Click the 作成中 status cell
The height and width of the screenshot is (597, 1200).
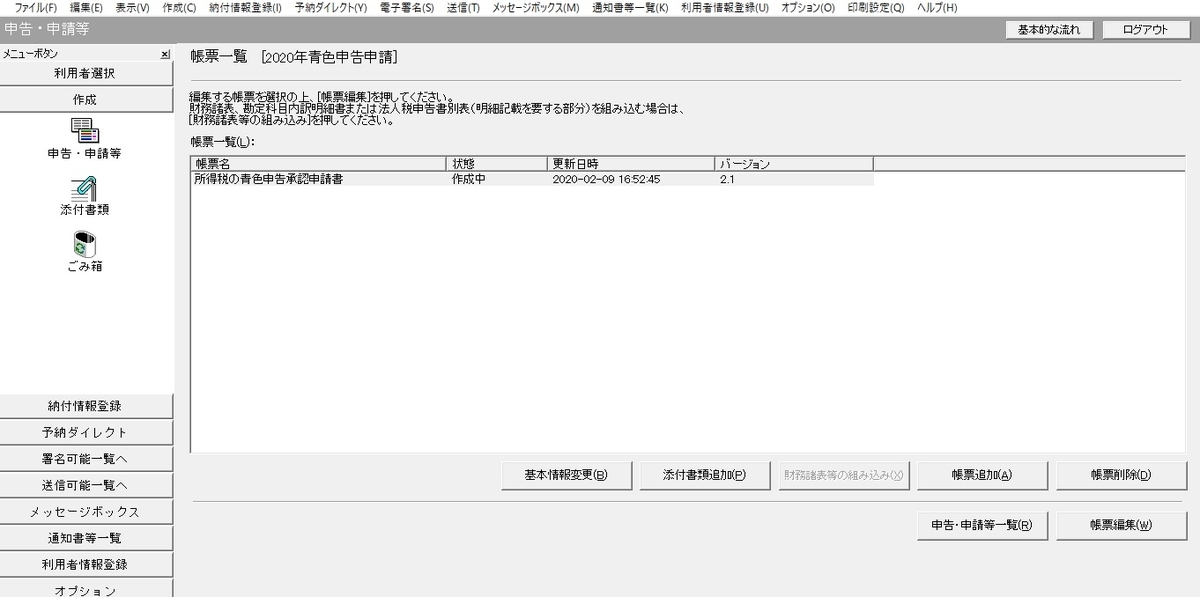(x=469, y=180)
